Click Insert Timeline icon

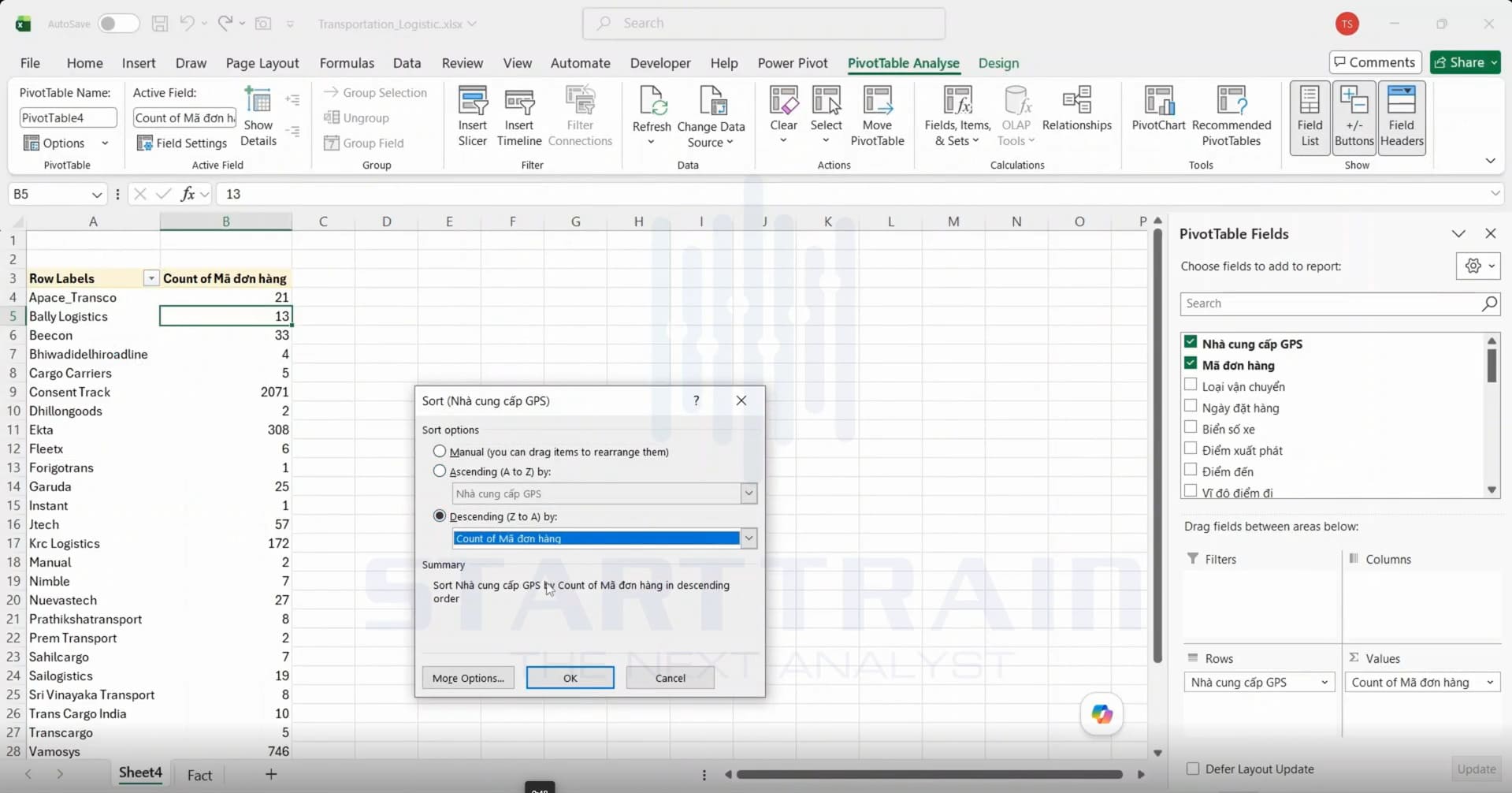click(x=519, y=102)
